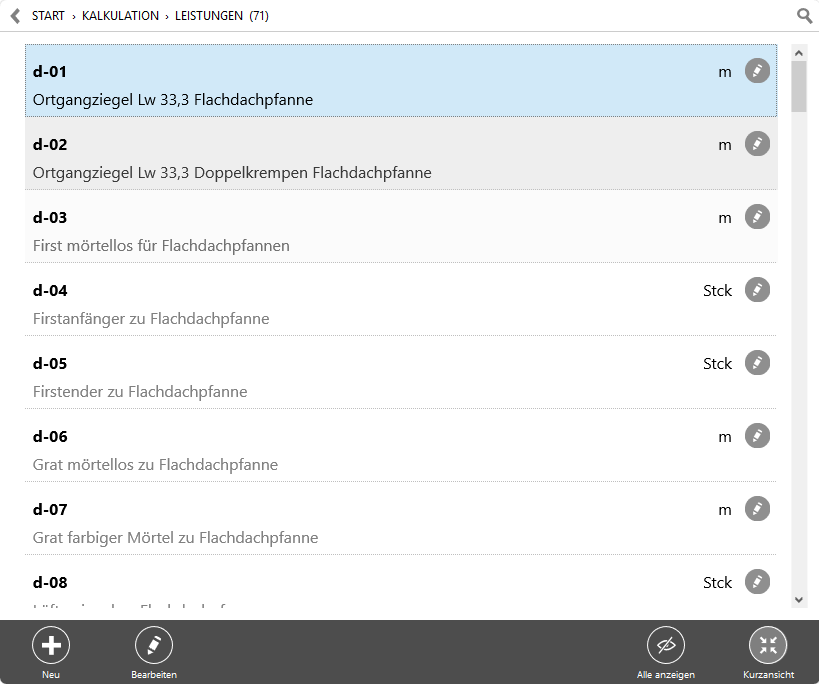
Task: Add a new Leistung with Neu
Action: click(x=51, y=645)
